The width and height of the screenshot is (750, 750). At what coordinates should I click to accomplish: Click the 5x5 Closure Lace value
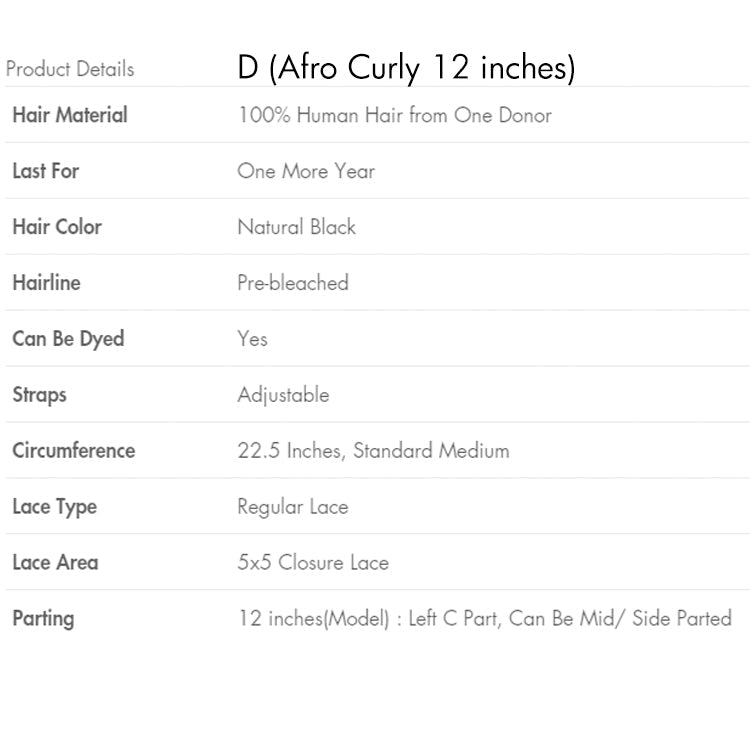click(x=313, y=563)
